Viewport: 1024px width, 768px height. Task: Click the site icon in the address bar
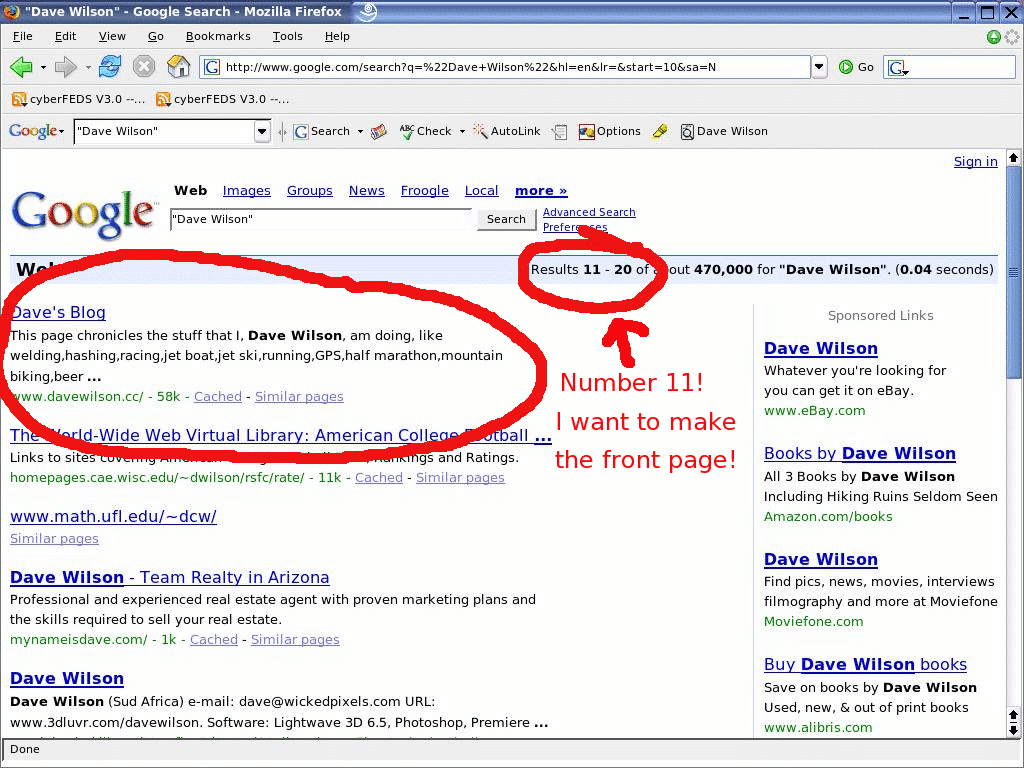212,67
